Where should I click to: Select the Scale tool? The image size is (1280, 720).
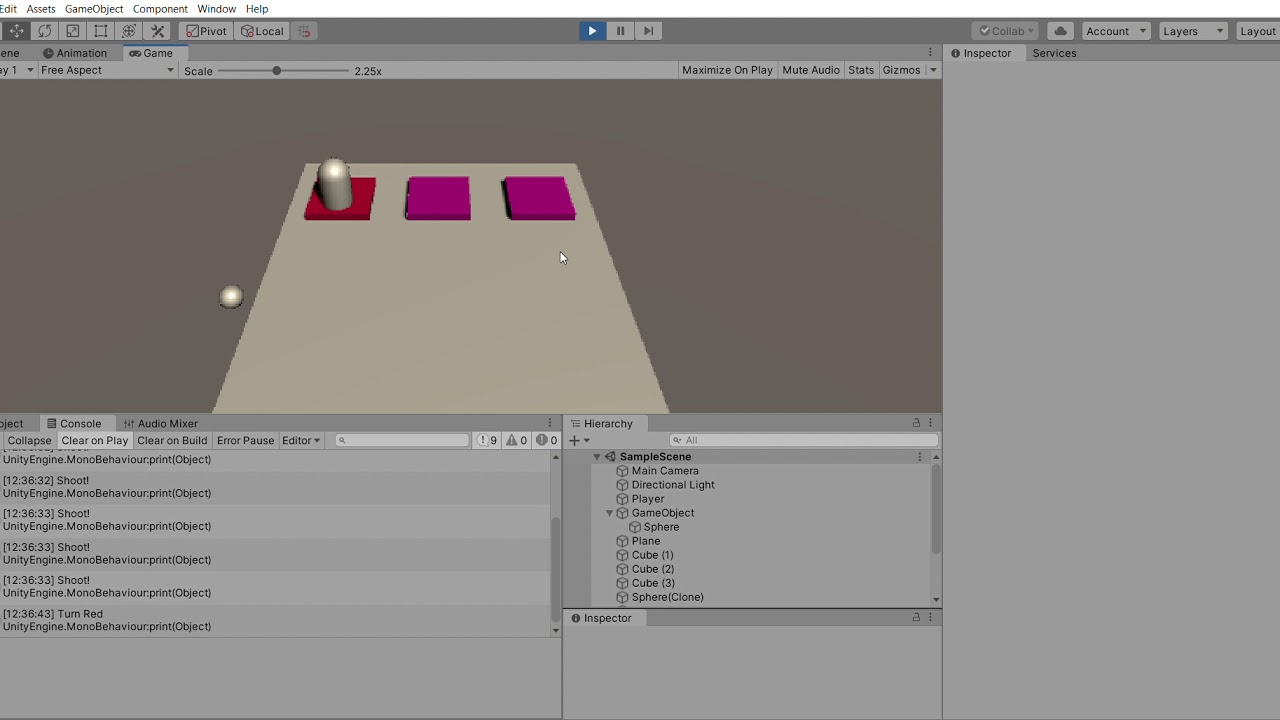(x=73, y=31)
